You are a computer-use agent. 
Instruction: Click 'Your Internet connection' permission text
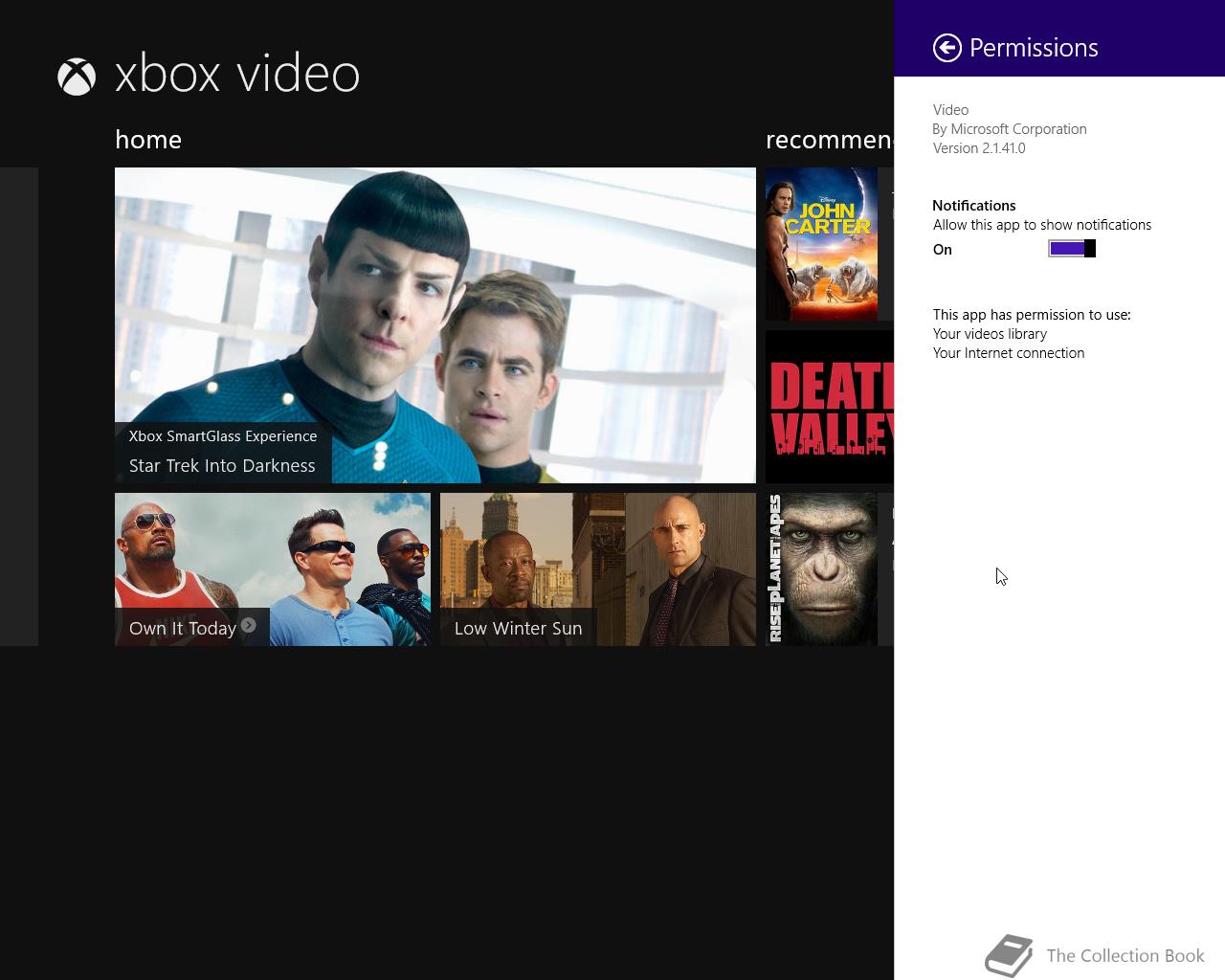coord(1009,353)
